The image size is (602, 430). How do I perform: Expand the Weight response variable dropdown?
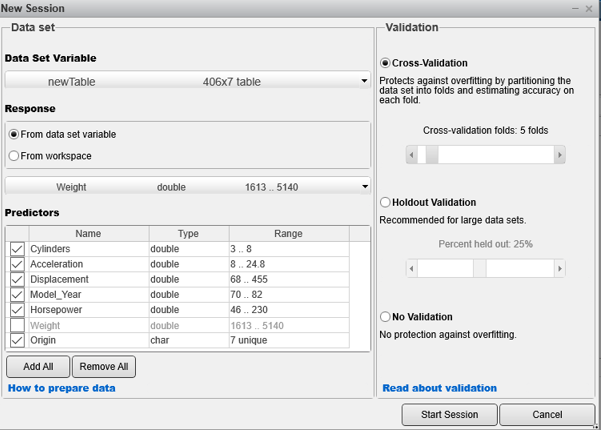point(364,187)
